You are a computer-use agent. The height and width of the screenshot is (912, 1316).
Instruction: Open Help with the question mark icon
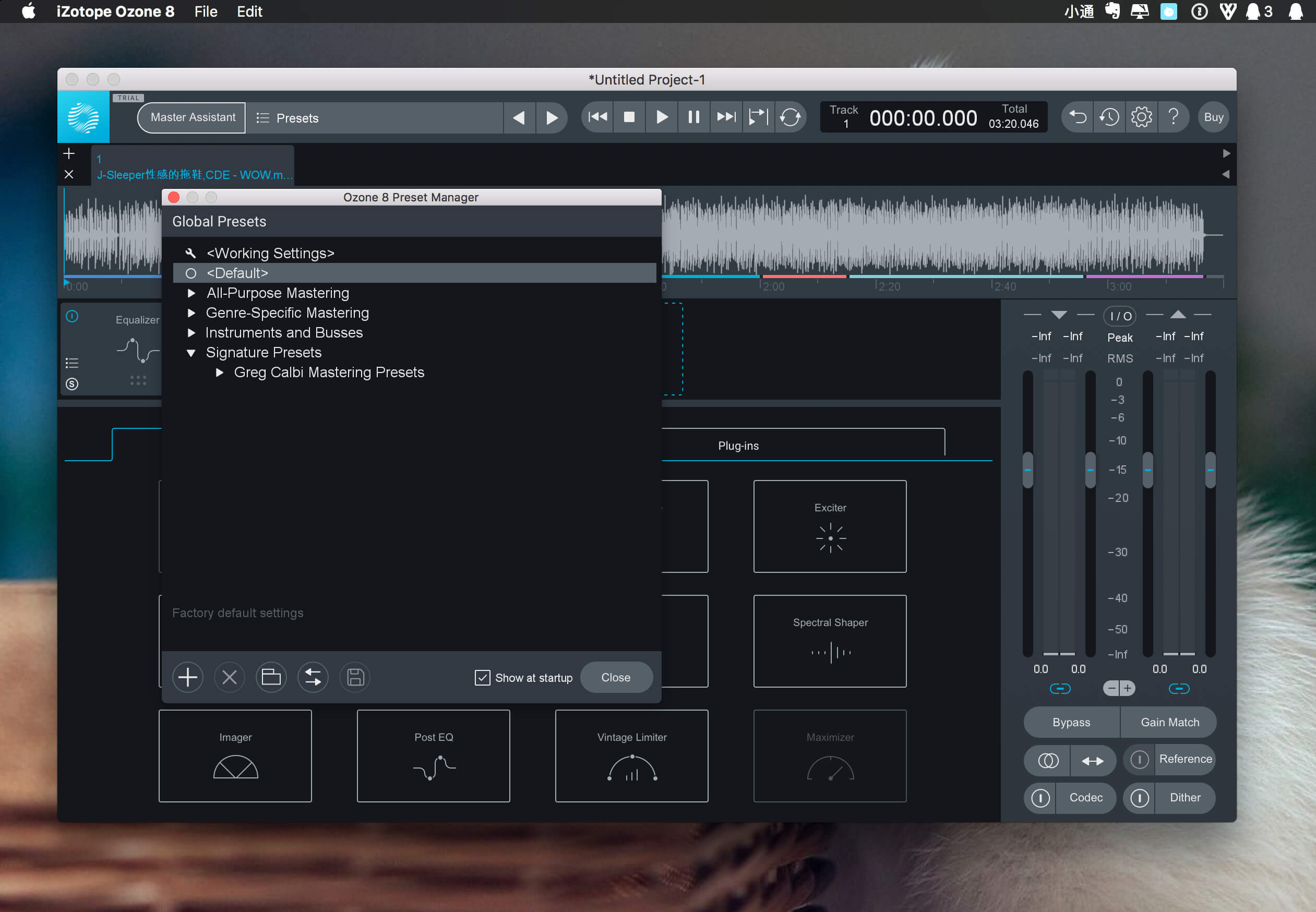(1173, 117)
